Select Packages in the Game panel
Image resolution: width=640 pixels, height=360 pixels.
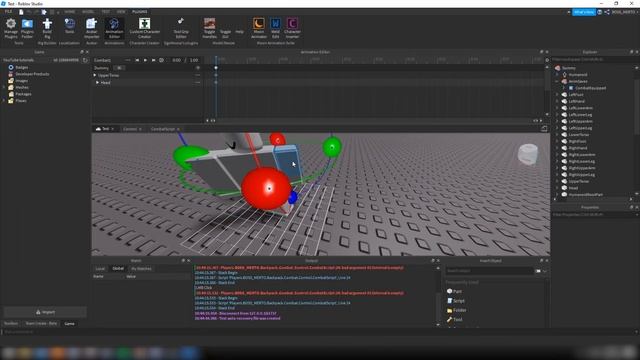[x=23, y=94]
